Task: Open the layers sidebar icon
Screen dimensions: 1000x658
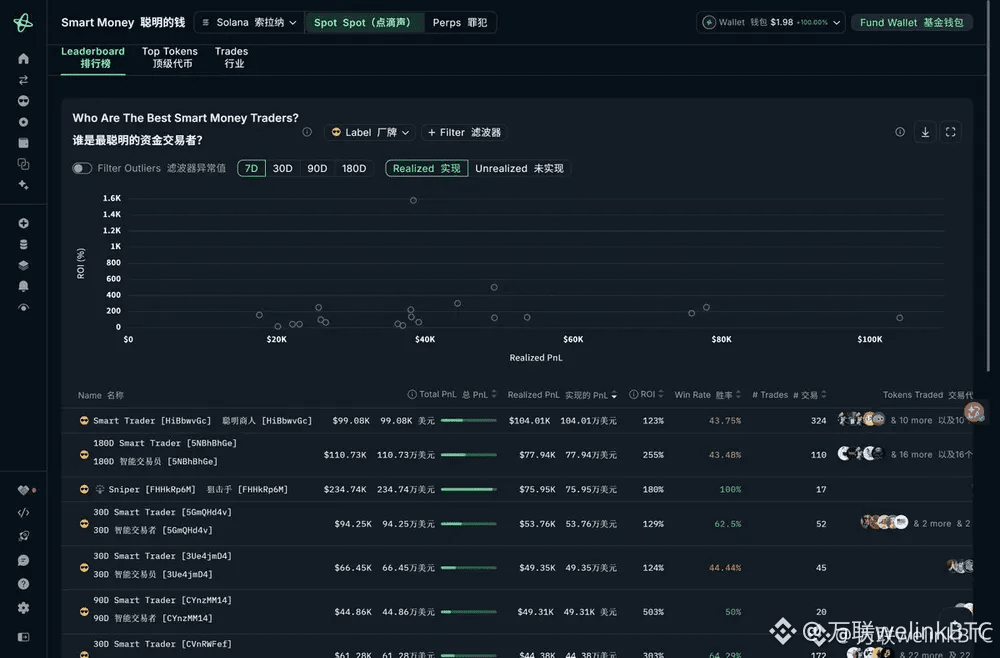Action: [x=24, y=265]
